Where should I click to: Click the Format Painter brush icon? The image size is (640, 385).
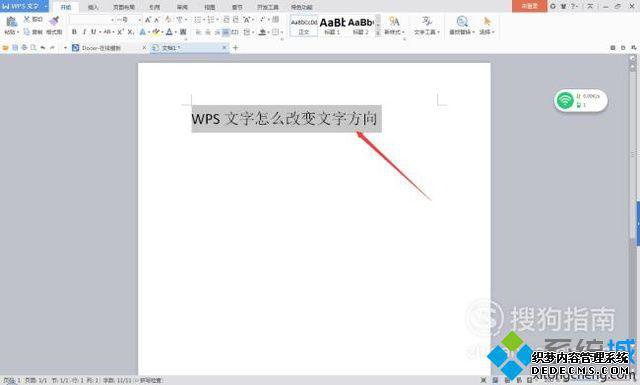(x=54, y=21)
